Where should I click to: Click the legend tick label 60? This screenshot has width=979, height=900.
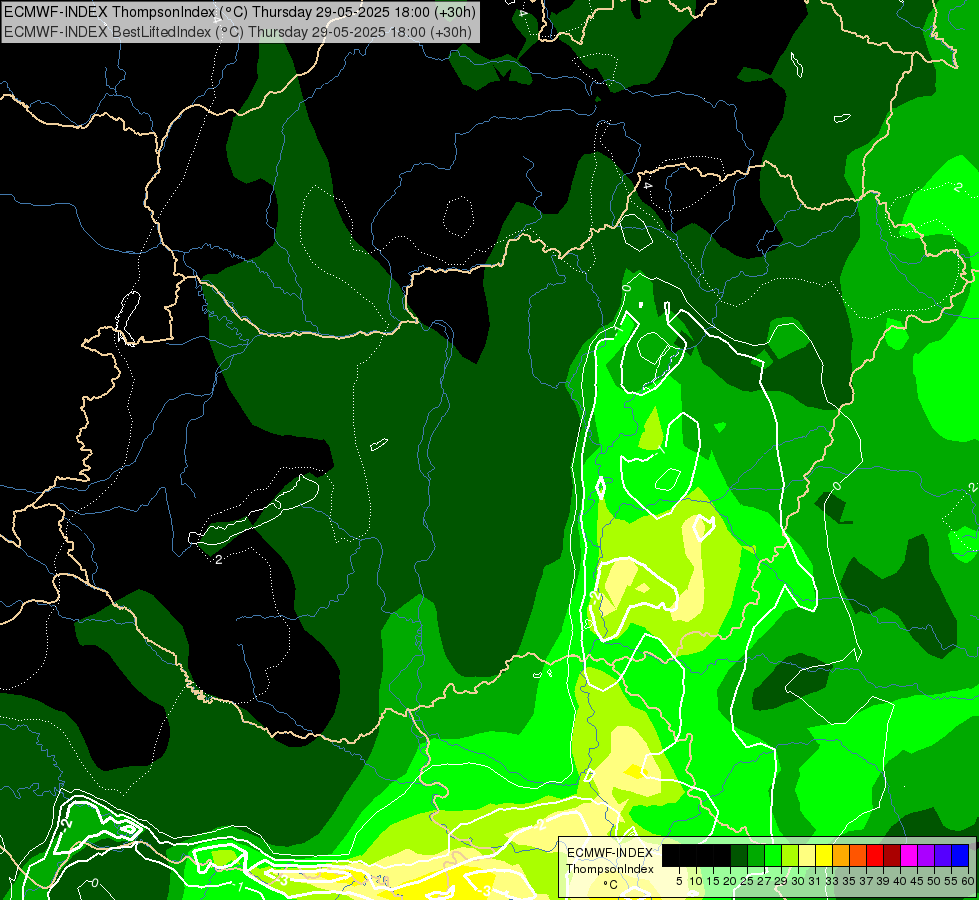click(968, 881)
